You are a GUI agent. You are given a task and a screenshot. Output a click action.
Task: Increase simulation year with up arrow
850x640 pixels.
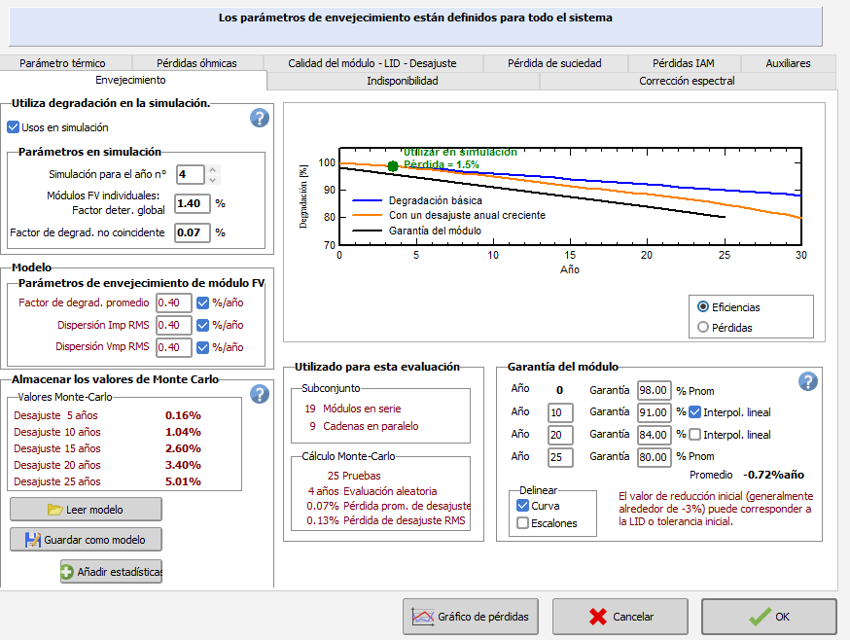pyautogui.click(x=213, y=169)
